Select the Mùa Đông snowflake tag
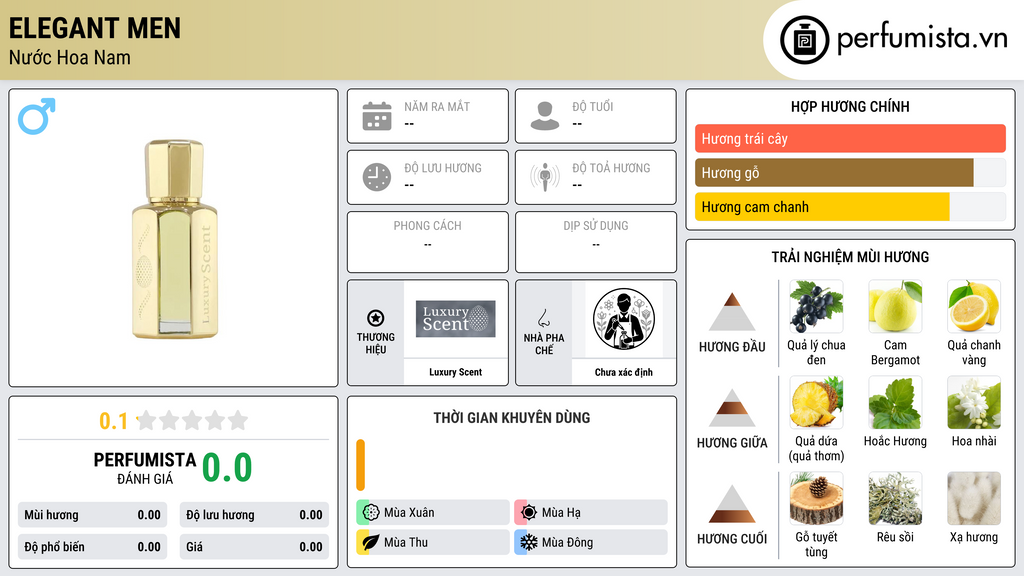1024x576 pixels. click(x=591, y=542)
